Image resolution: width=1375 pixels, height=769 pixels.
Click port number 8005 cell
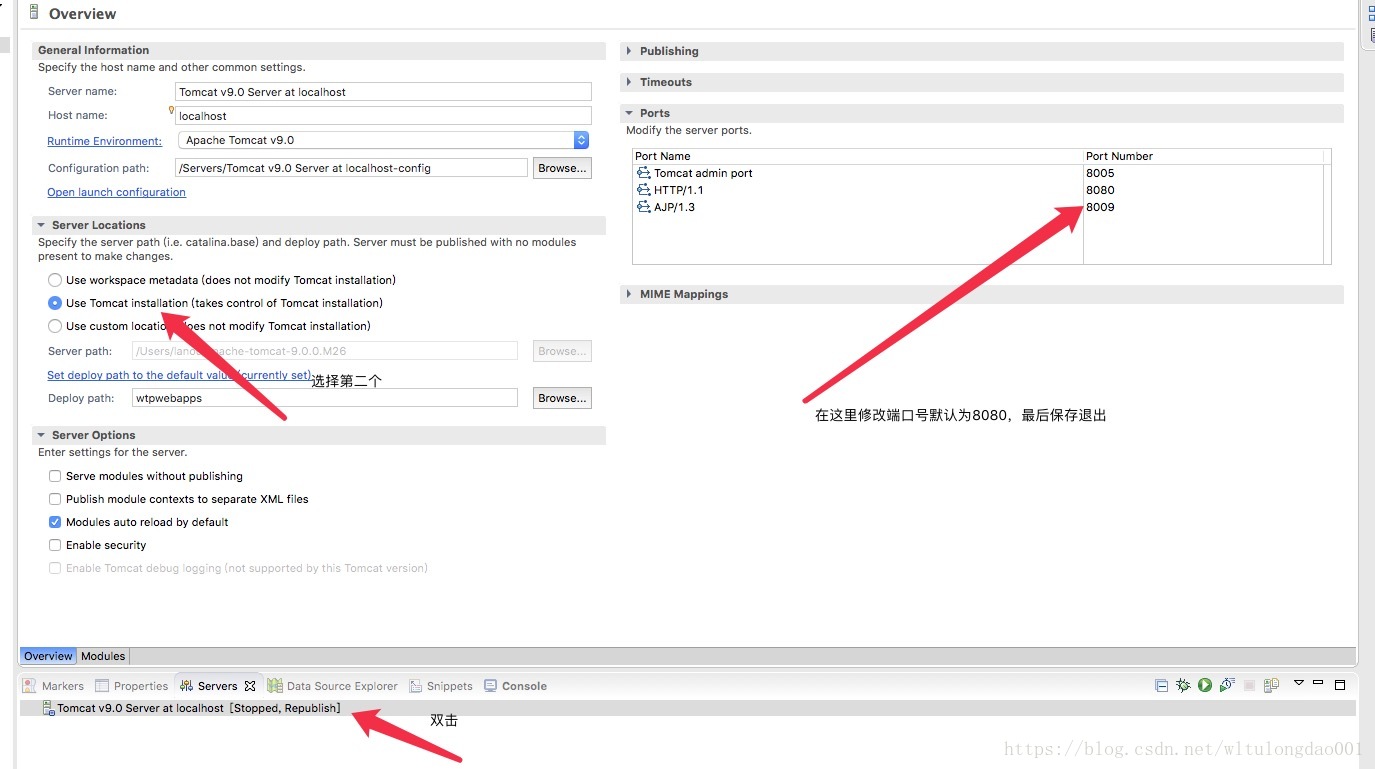coord(1100,173)
